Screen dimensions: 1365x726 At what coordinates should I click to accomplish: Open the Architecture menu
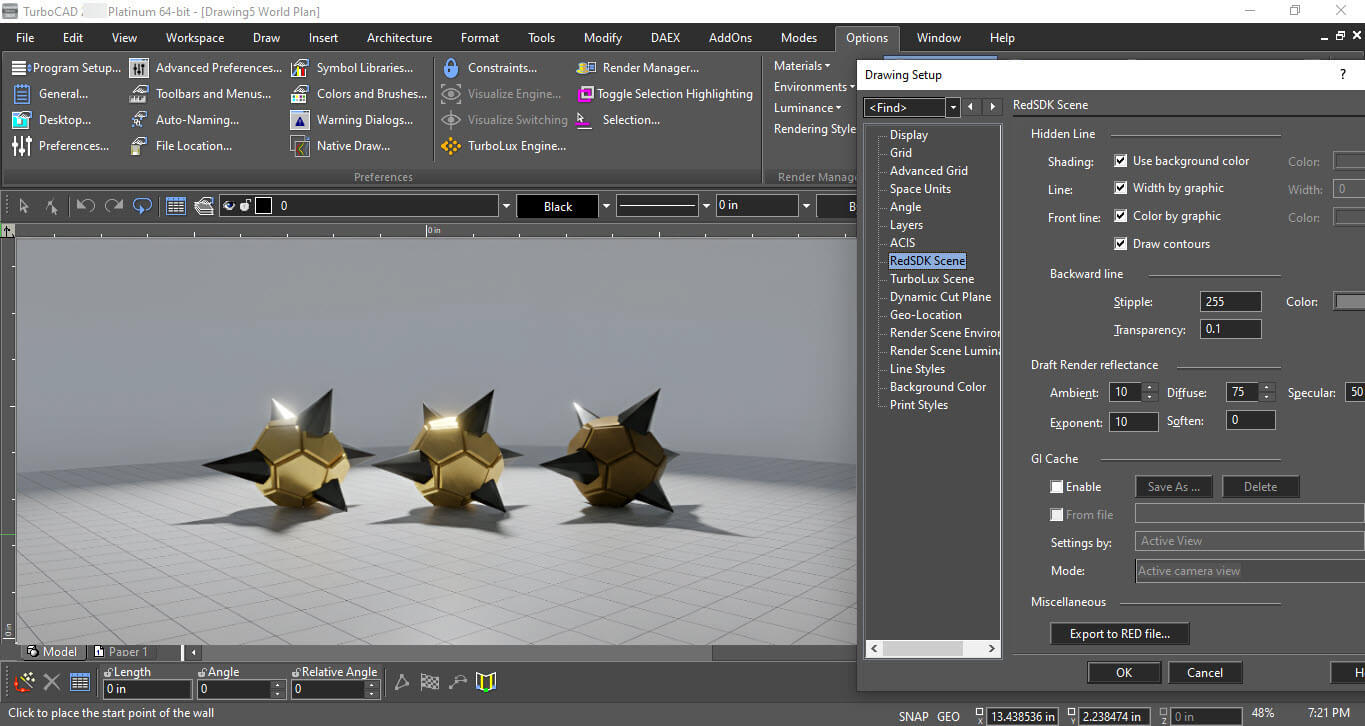click(399, 38)
